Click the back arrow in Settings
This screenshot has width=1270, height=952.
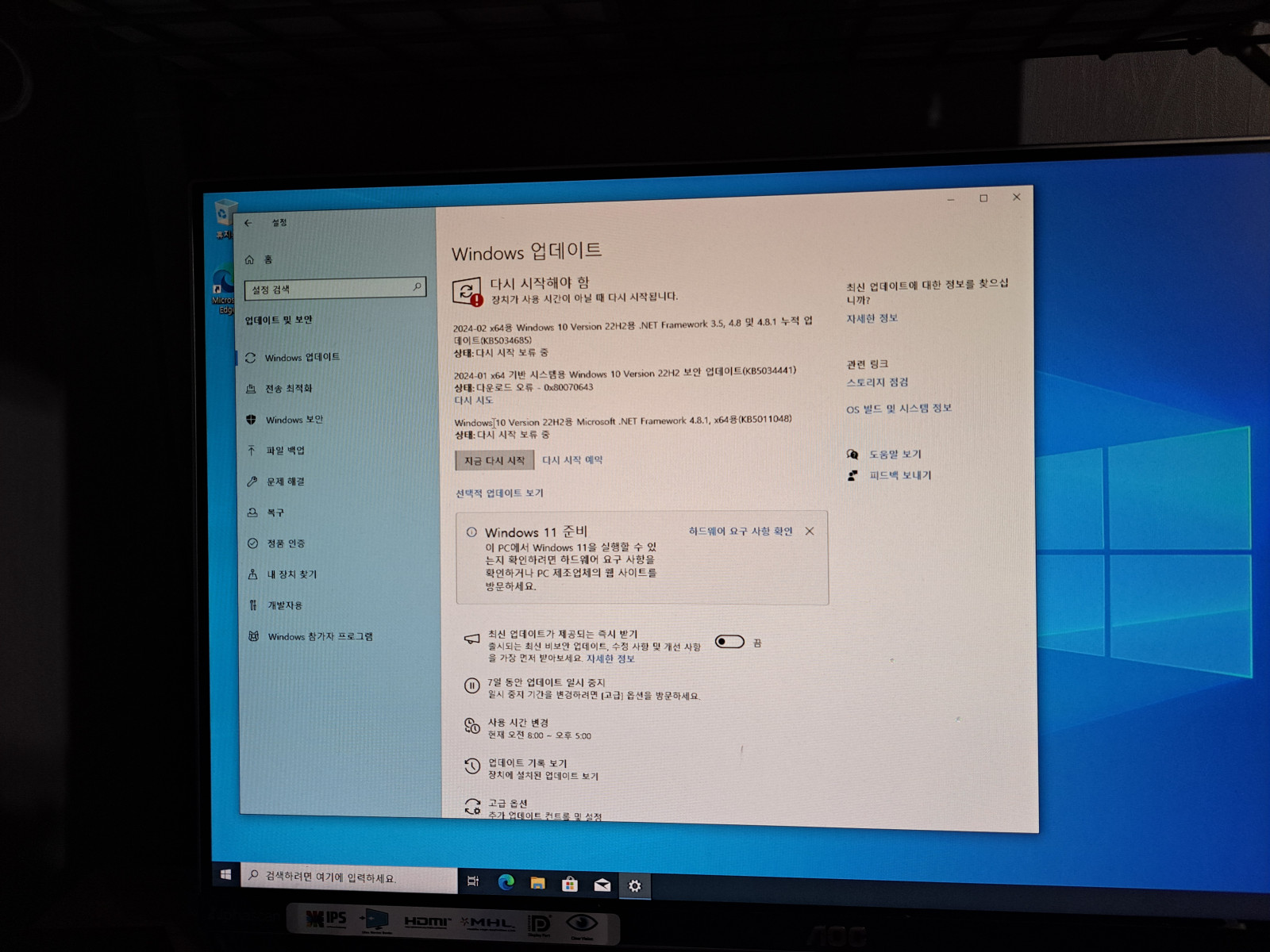click(248, 223)
